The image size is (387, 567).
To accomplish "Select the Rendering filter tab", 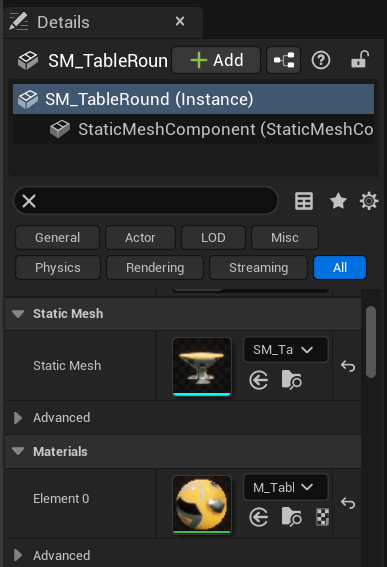I will (155, 268).
